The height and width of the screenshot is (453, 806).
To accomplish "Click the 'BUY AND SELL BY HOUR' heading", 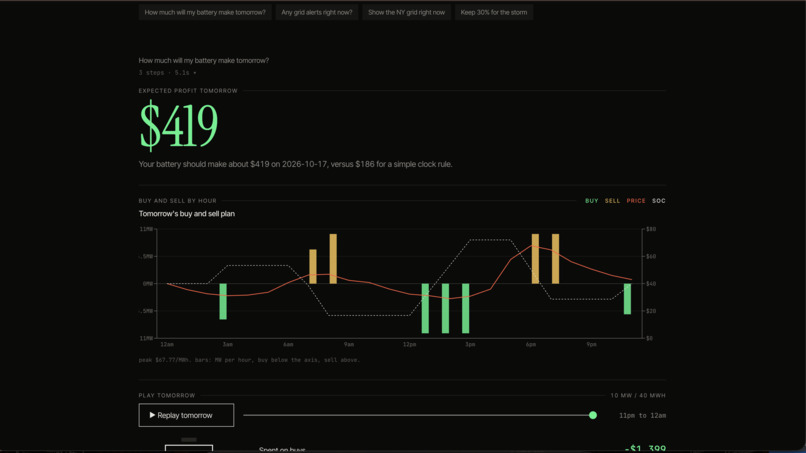I will point(177,201).
